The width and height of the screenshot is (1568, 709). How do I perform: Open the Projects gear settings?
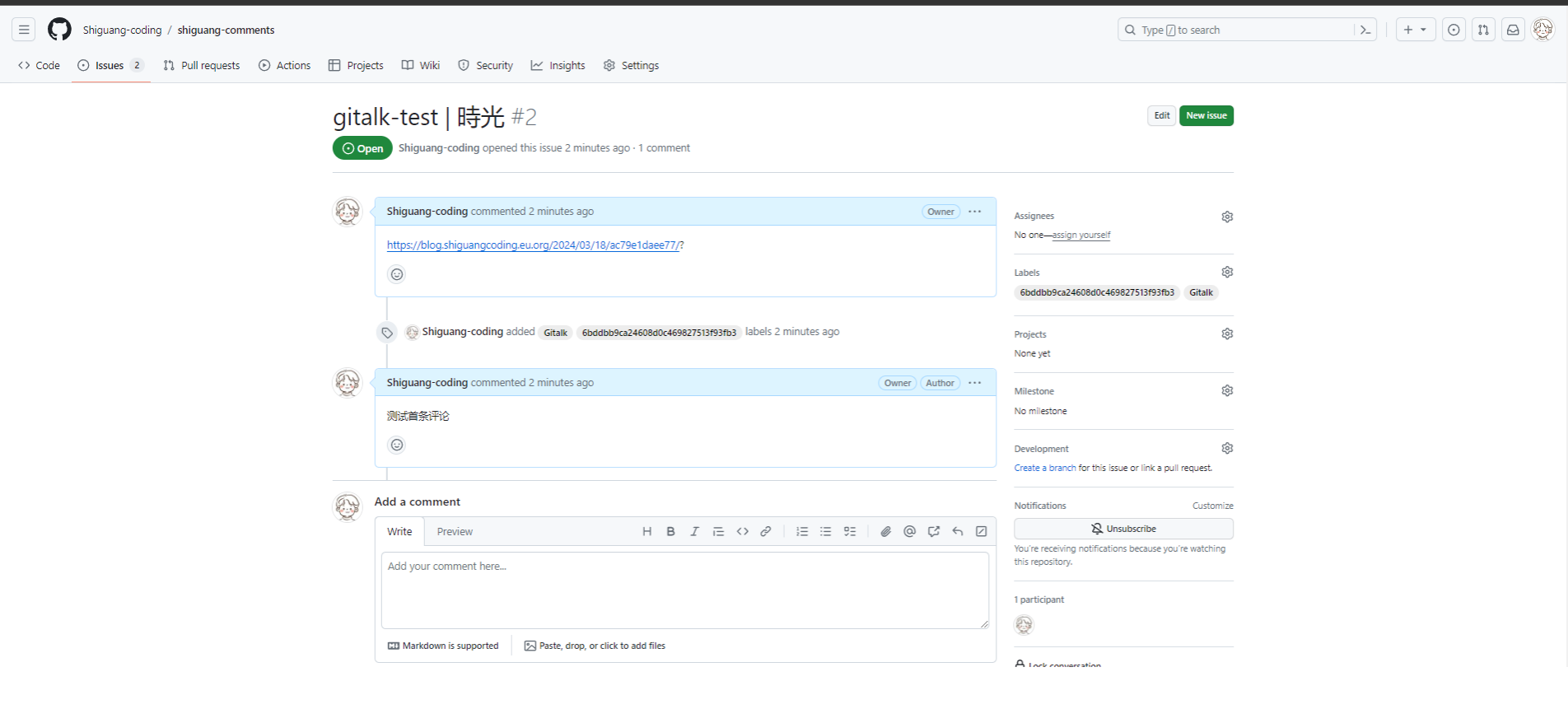(x=1227, y=334)
